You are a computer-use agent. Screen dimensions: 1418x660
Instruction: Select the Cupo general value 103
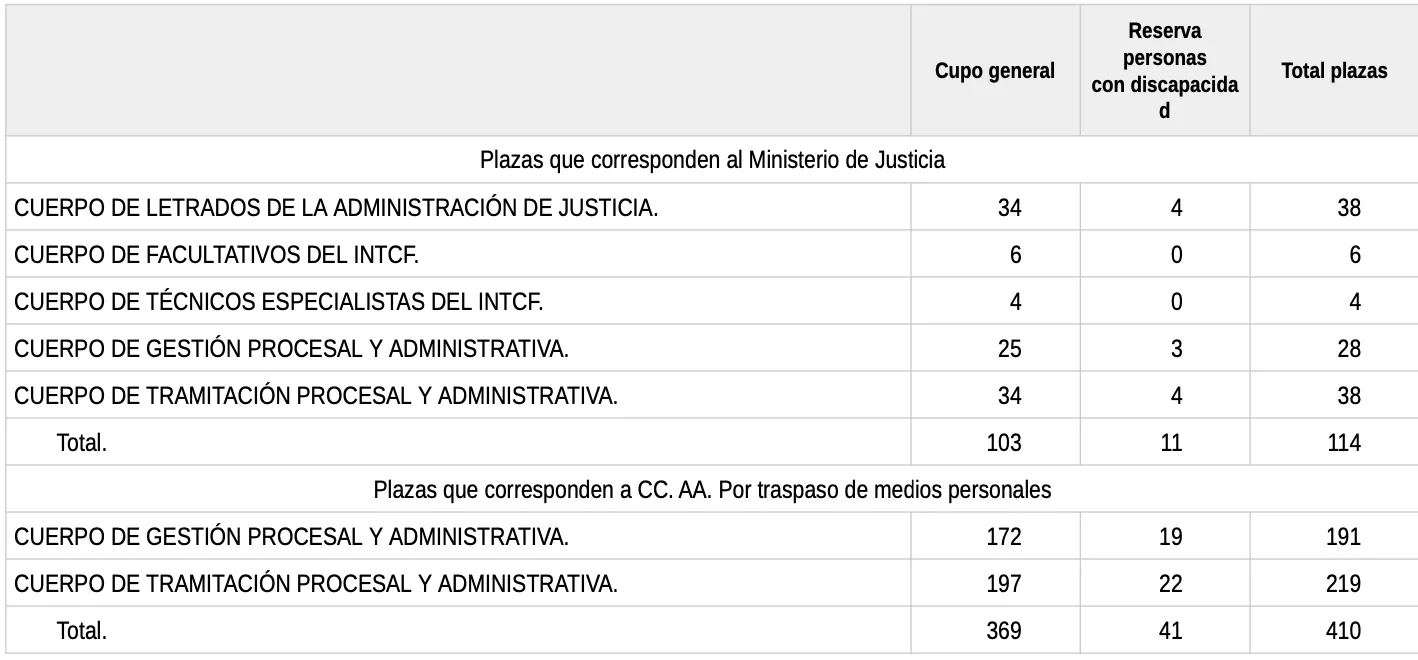1004,442
